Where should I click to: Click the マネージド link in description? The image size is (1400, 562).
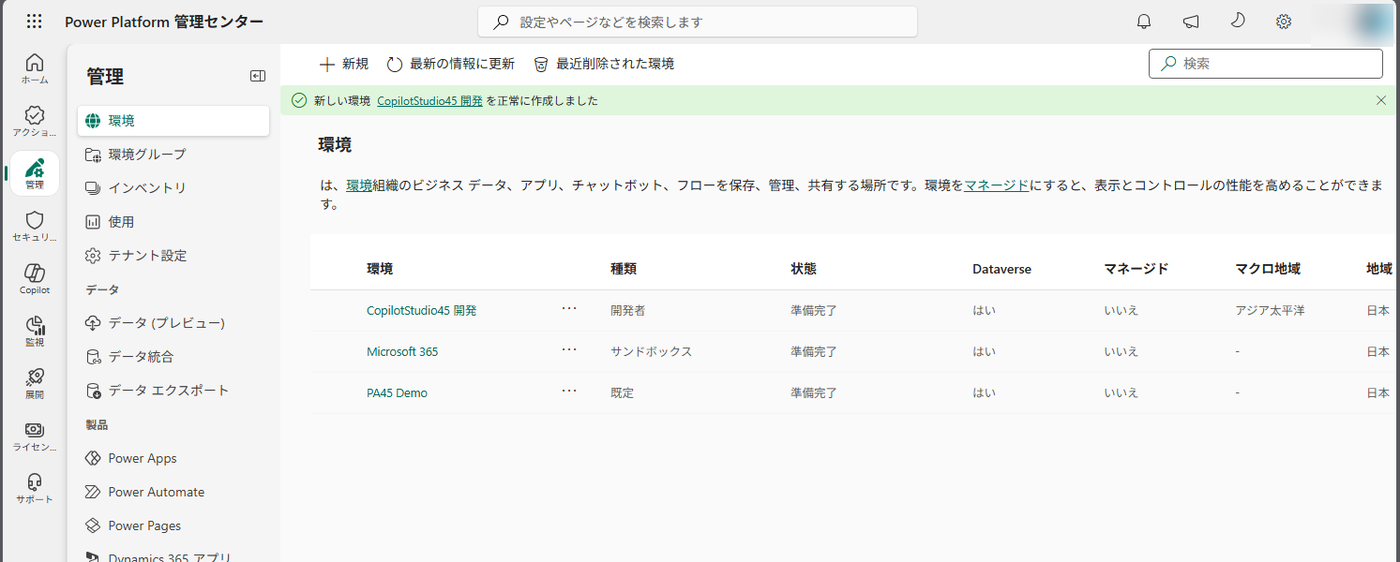point(996,185)
